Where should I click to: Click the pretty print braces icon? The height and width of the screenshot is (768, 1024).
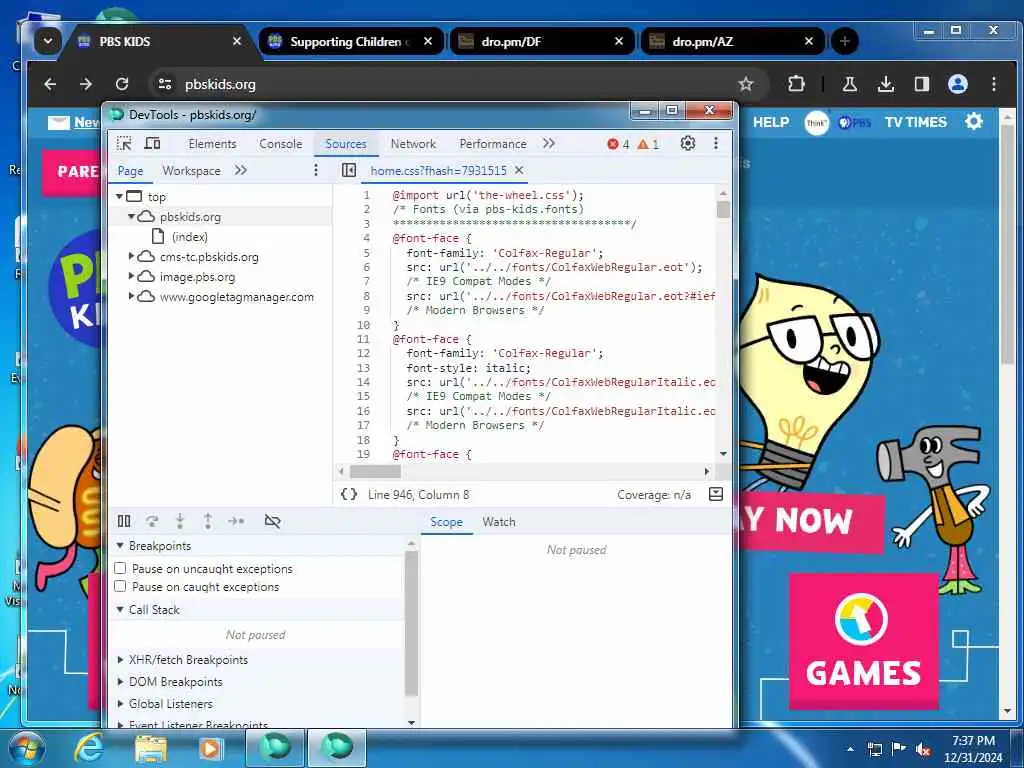click(x=349, y=494)
